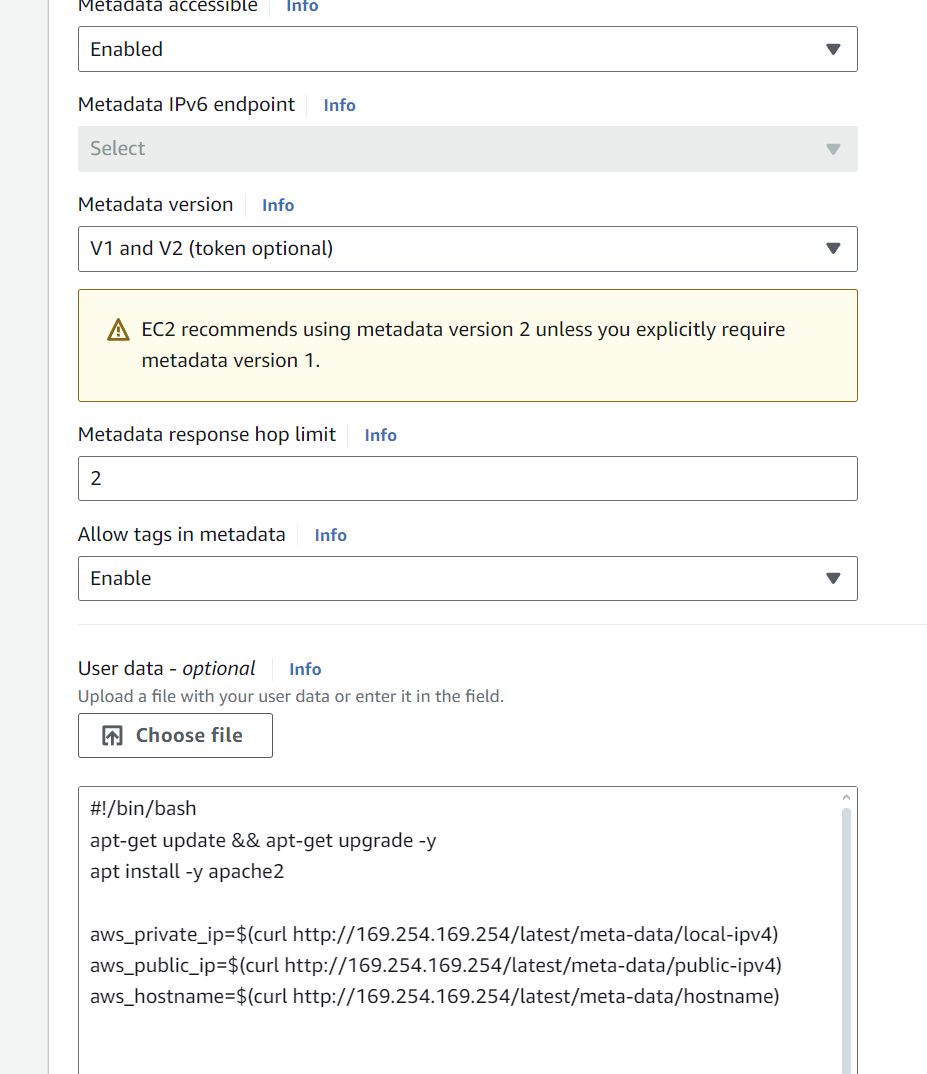Expand the Allow tags in metadata dropdown
Image resolution: width=927 pixels, height=1074 pixels.
pos(467,579)
